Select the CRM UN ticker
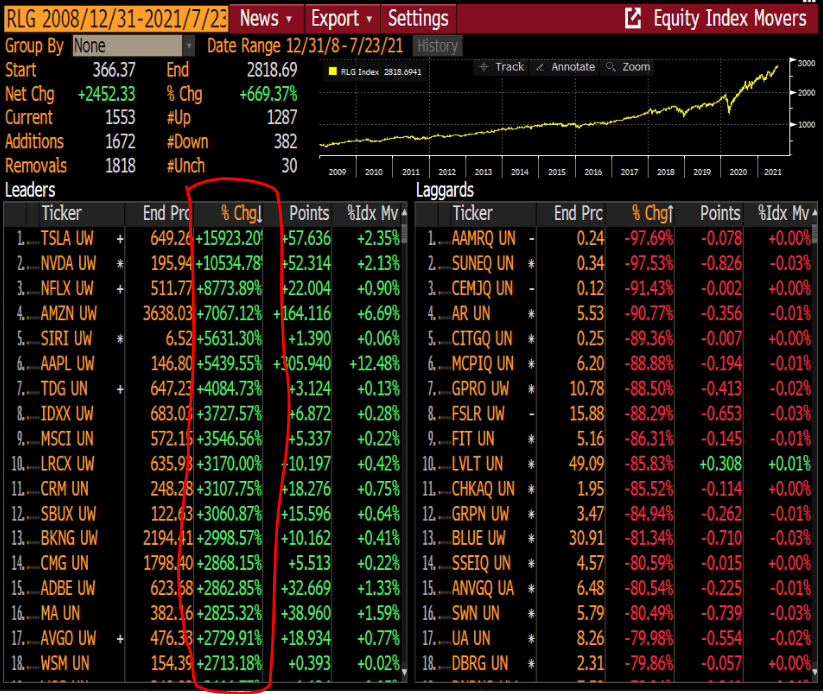Screen dimensions: 823x694 [65, 489]
